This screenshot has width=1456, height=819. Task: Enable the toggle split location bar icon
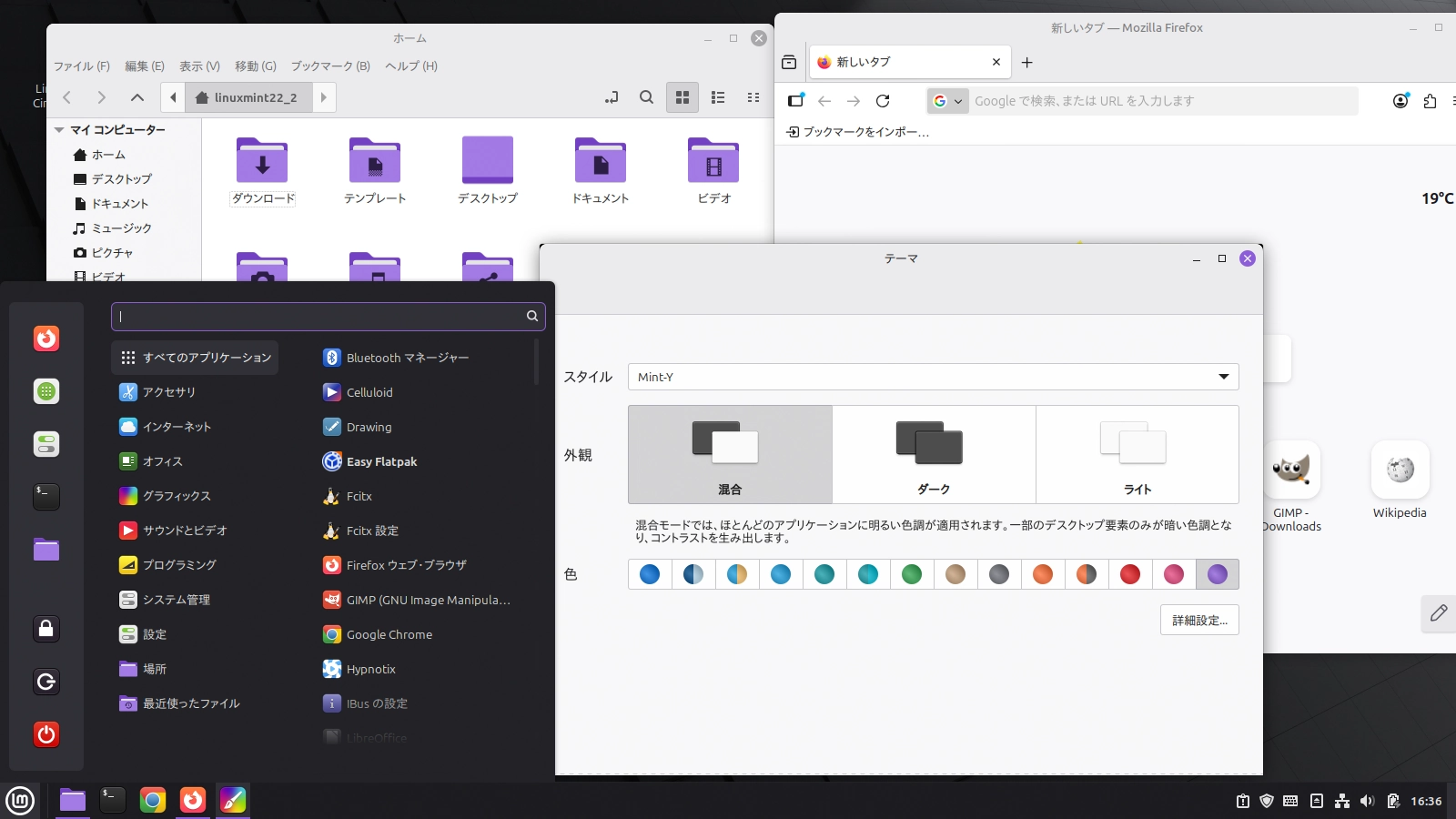(612, 97)
